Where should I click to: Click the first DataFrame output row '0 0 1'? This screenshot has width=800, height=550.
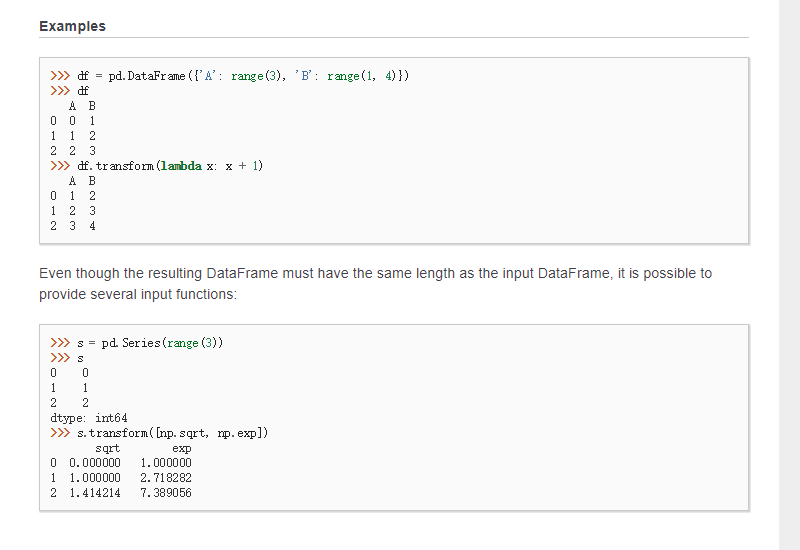[73, 121]
